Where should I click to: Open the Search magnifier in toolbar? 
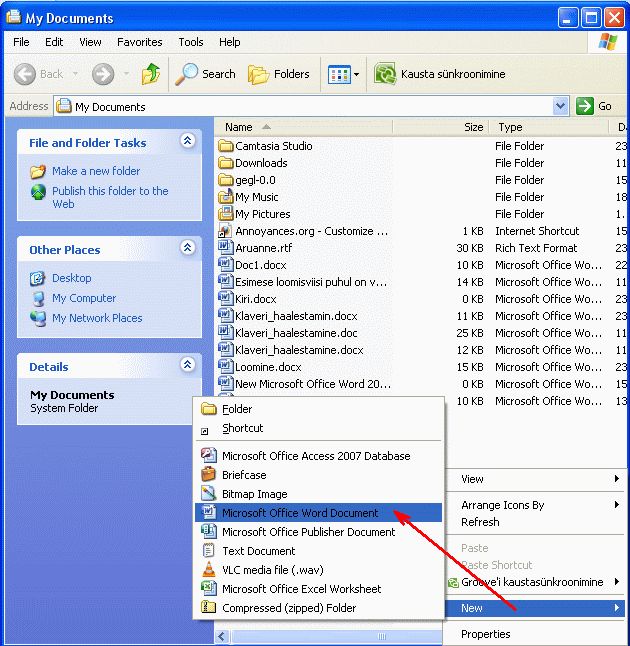click(186, 74)
